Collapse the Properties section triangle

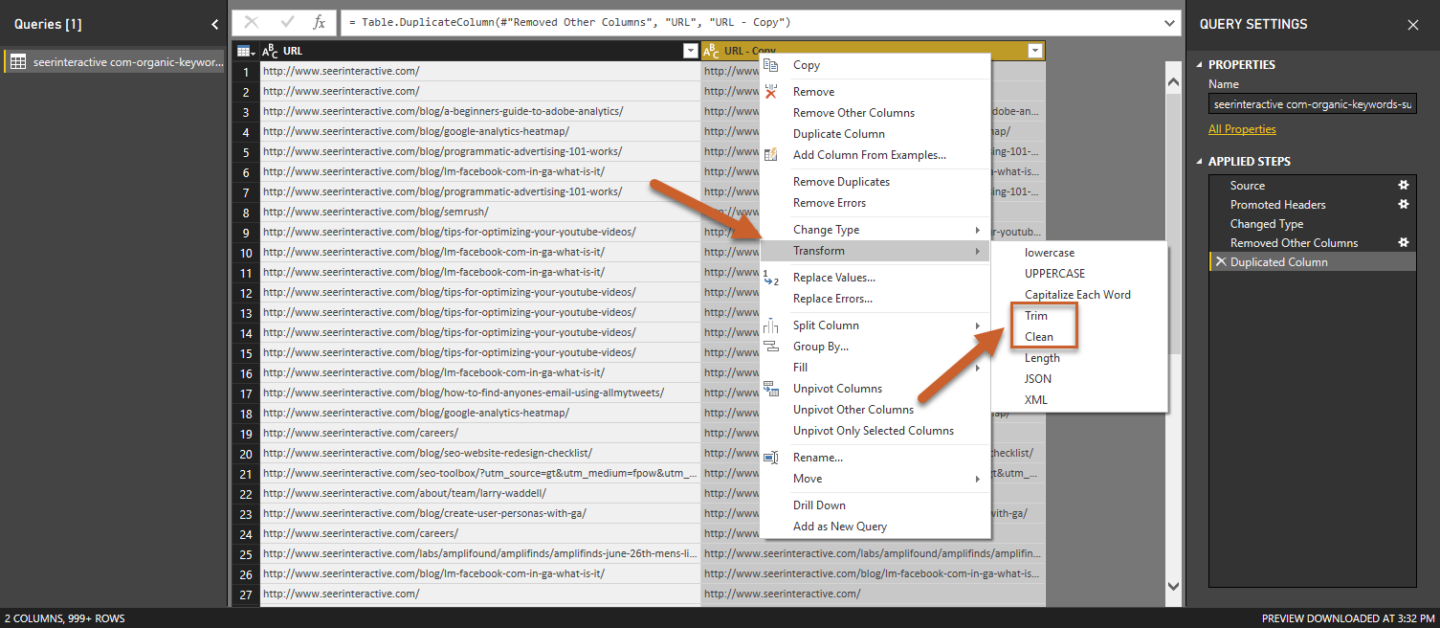1200,65
